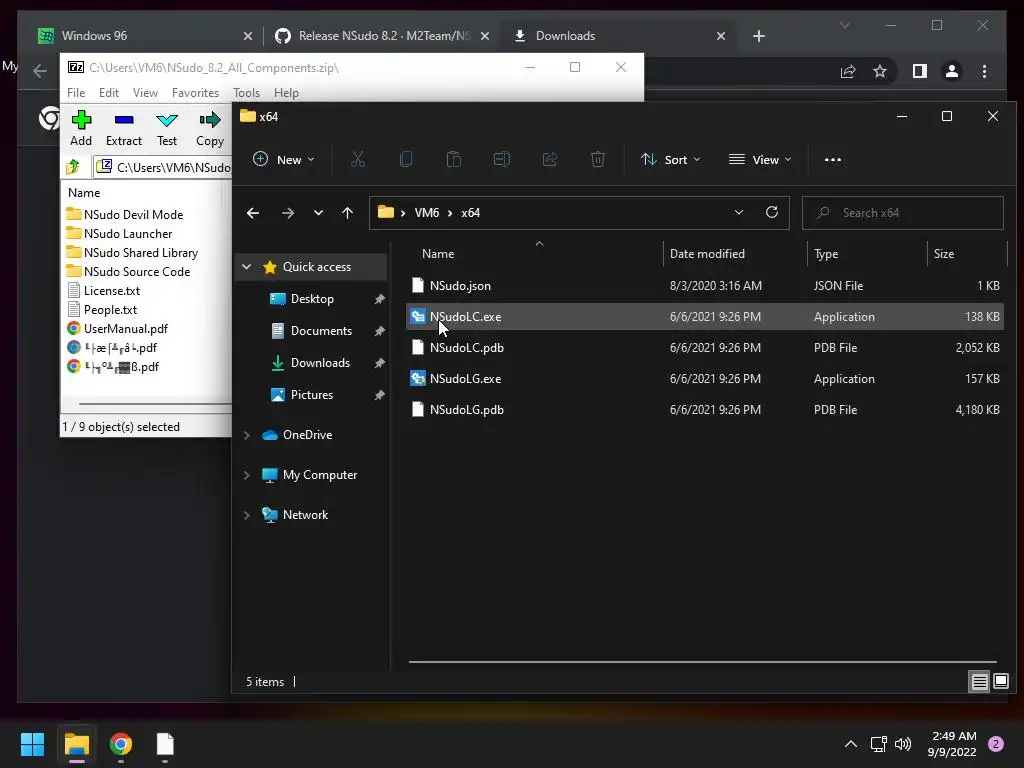Toggle the Chrome side panel
1024x768 pixels.
tap(920, 71)
